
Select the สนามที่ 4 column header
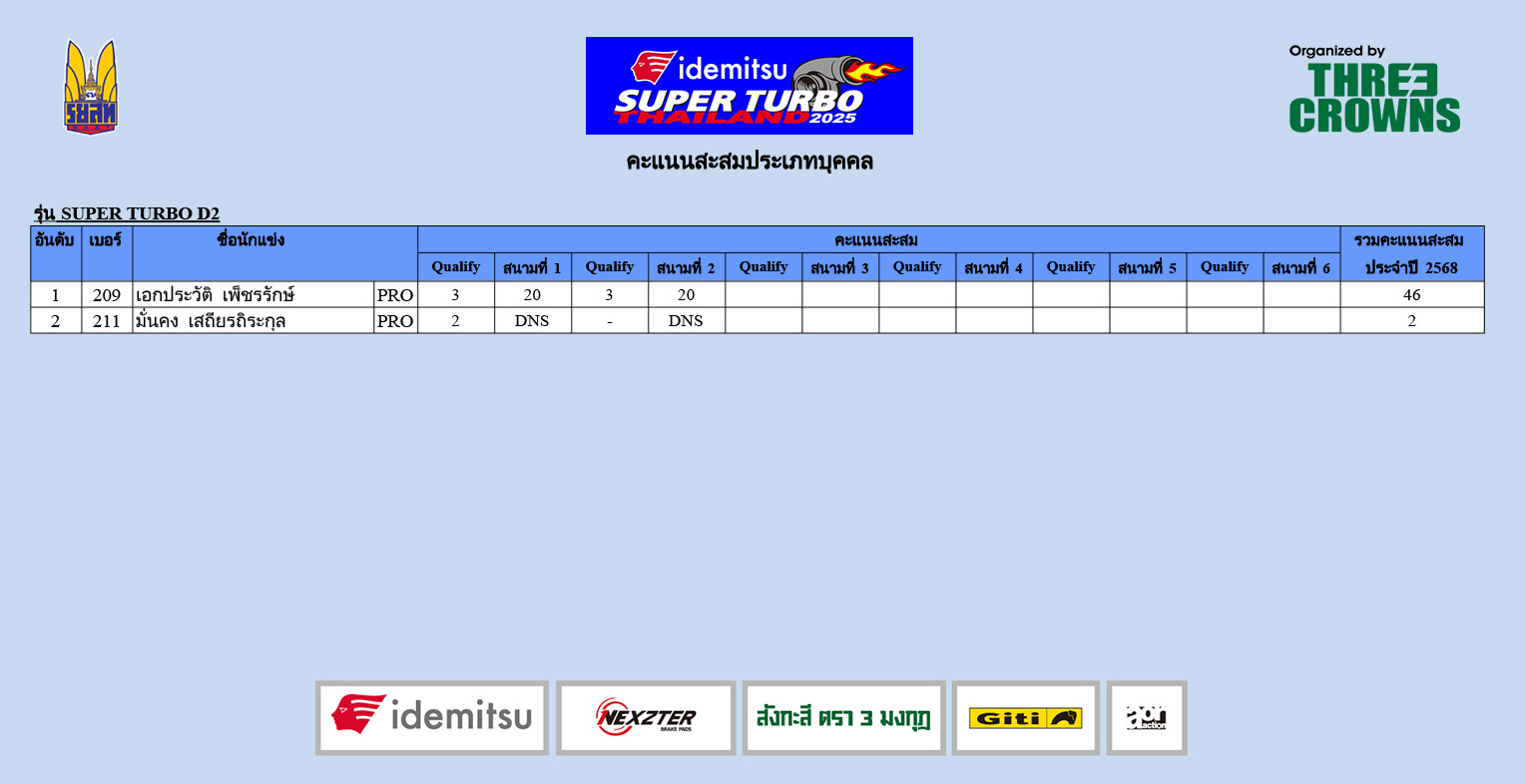pyautogui.click(x=993, y=267)
